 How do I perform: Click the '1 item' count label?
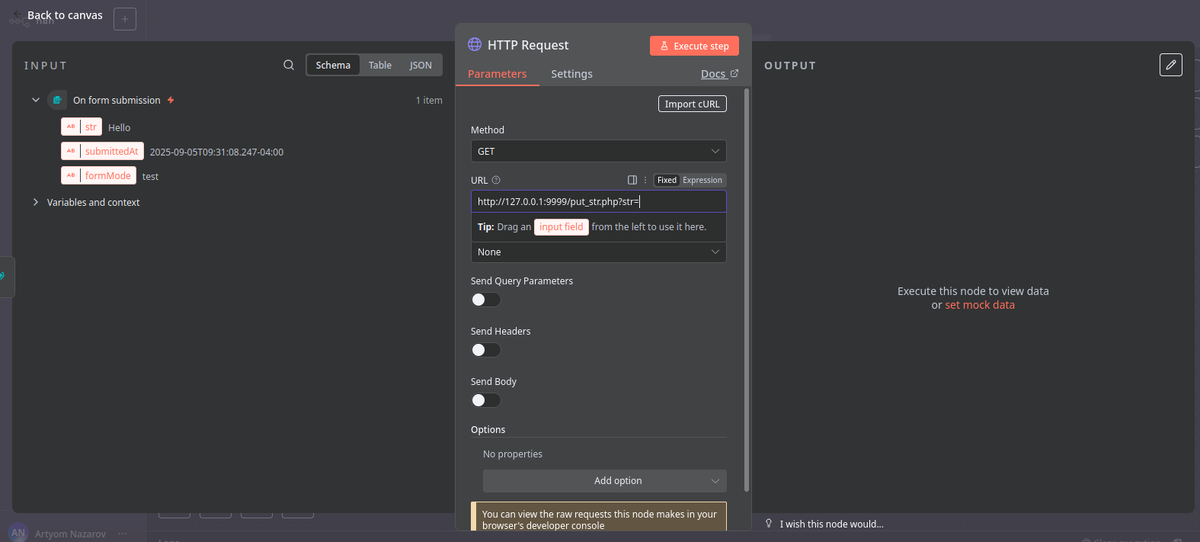[429, 100]
